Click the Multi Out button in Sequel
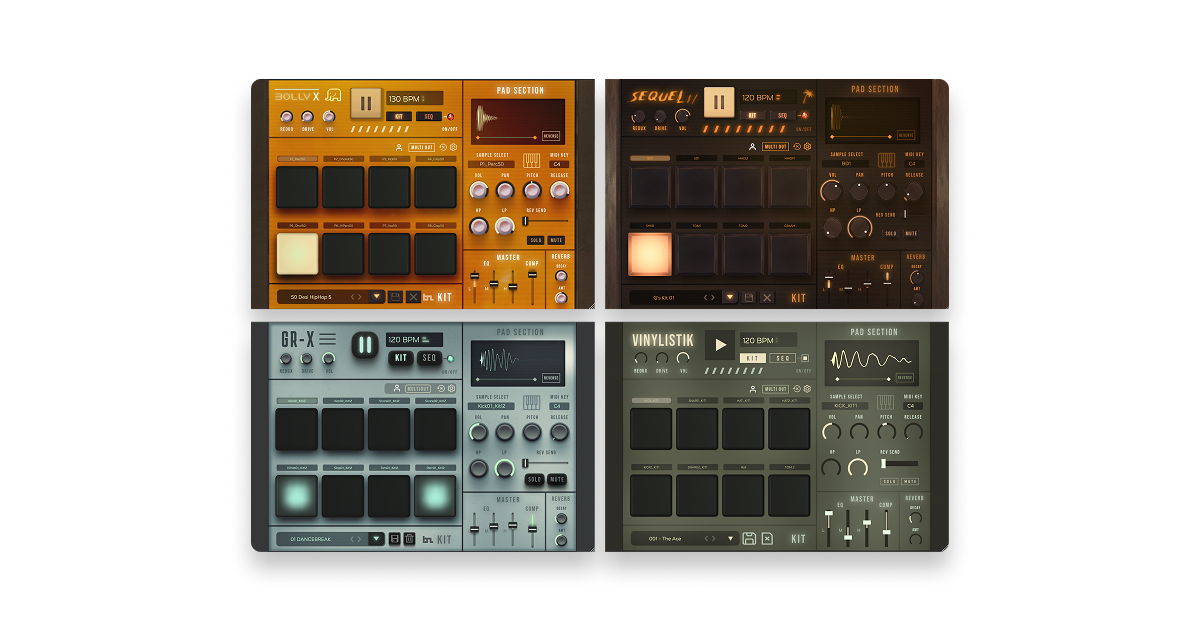Viewport: 1200px width, 630px height. click(x=775, y=146)
